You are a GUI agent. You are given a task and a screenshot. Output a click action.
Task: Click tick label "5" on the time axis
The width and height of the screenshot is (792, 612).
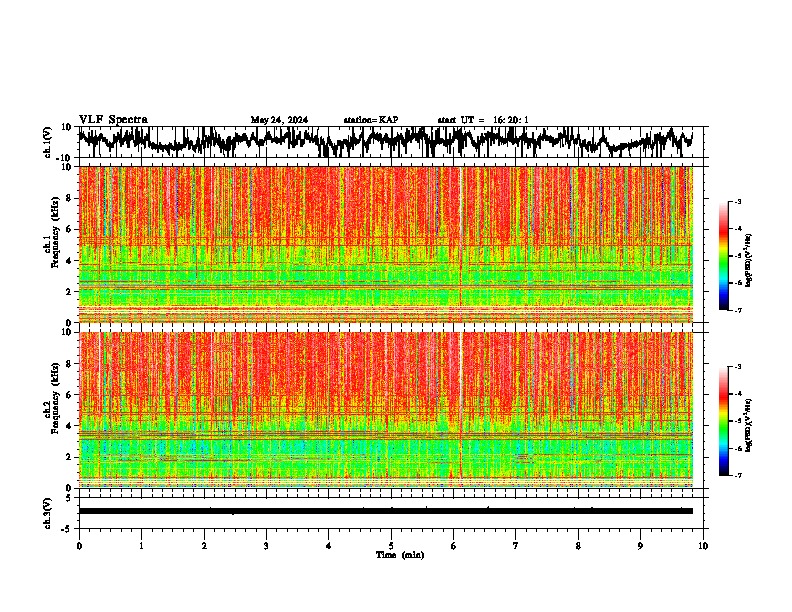coord(391,546)
